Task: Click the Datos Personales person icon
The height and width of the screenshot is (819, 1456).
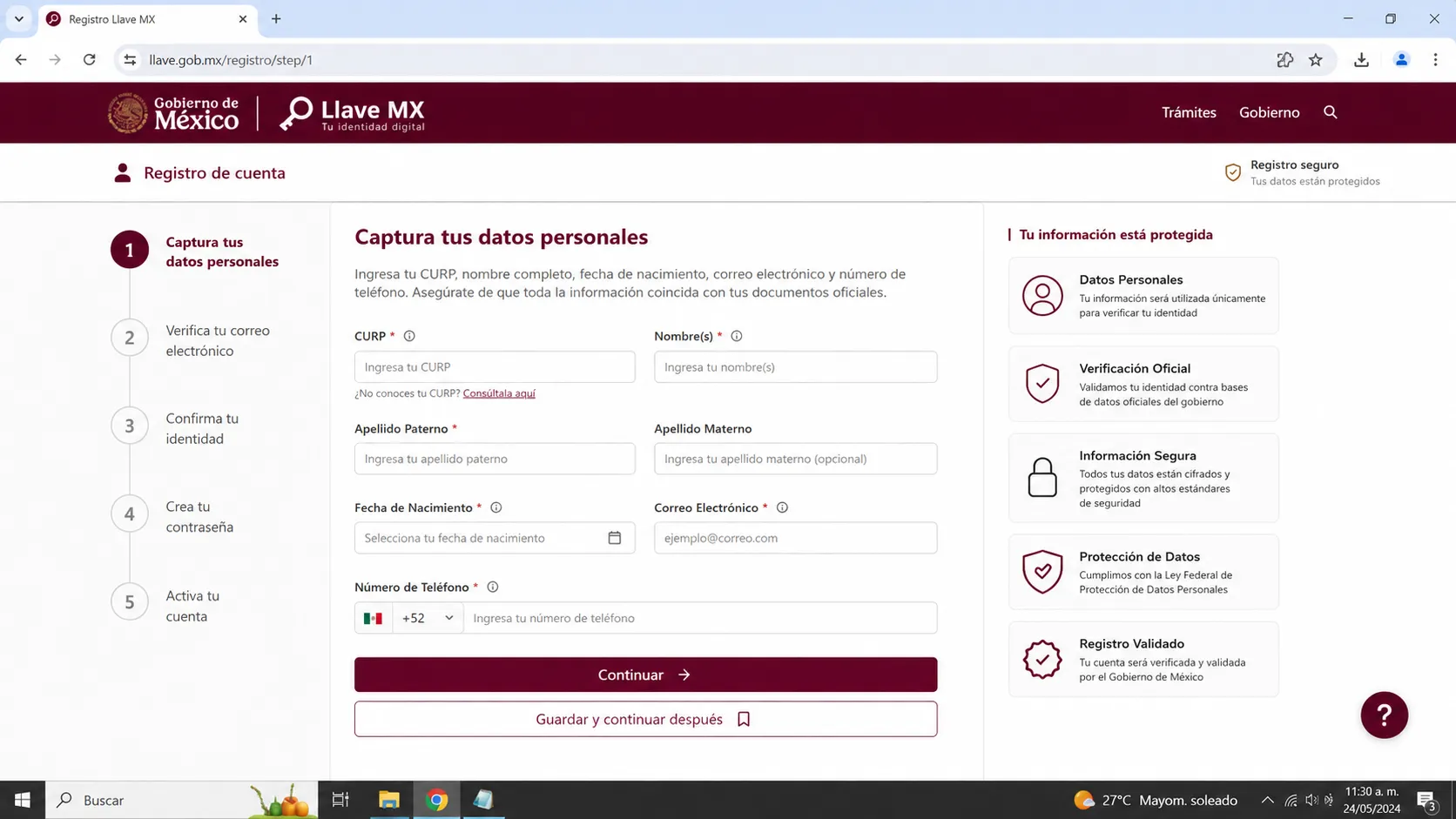Action: 1042,296
